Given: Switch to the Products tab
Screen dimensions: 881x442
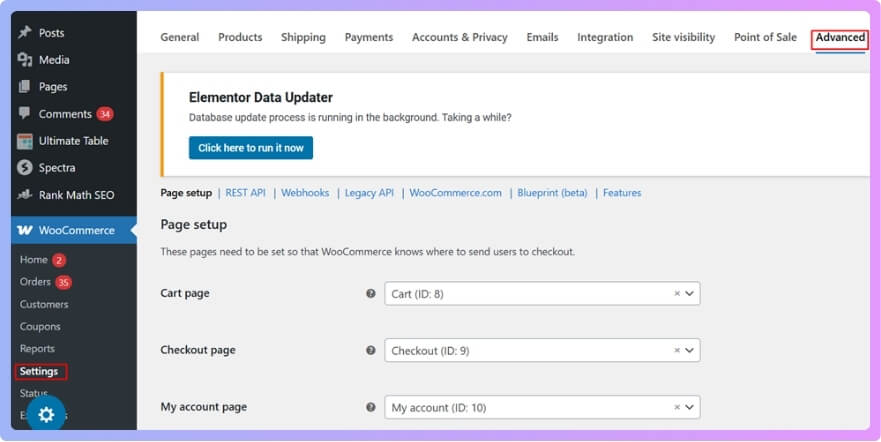Looking at the screenshot, I should [x=240, y=37].
